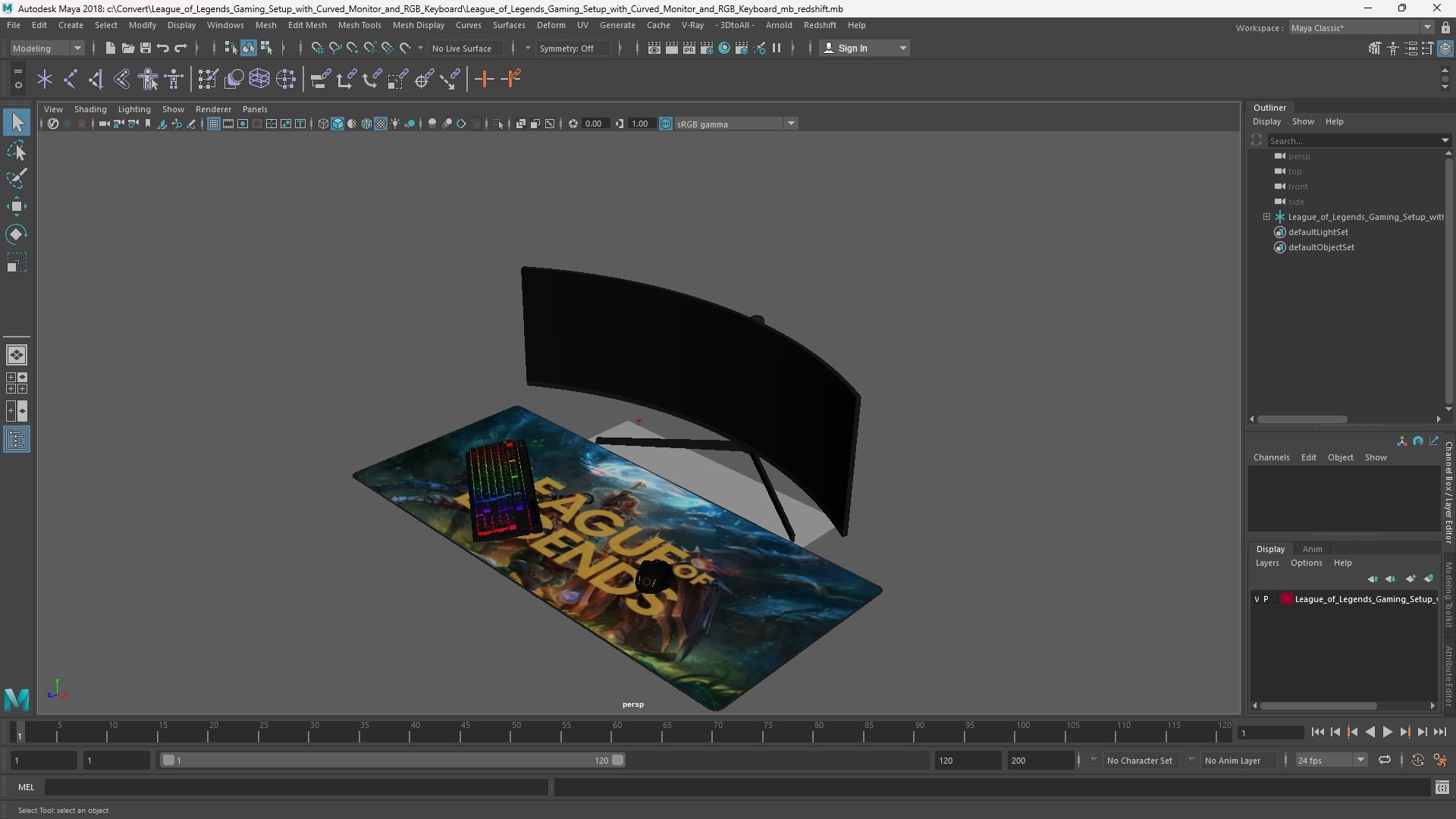The width and height of the screenshot is (1456, 819).
Task: Activate the Move tool
Action: coord(17,206)
